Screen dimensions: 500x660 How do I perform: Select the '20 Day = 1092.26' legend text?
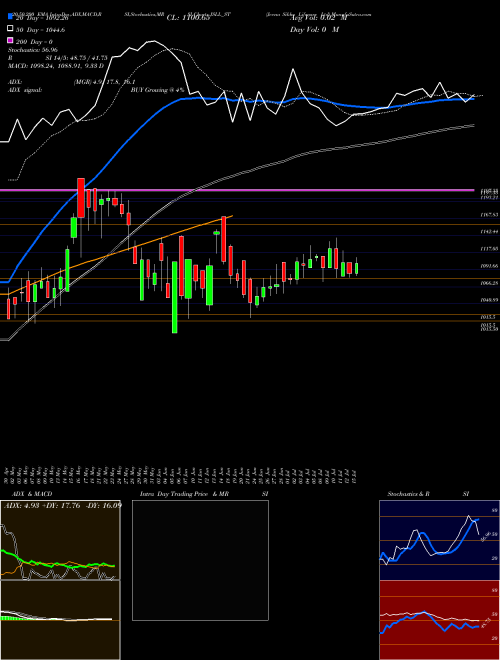click(42, 18)
